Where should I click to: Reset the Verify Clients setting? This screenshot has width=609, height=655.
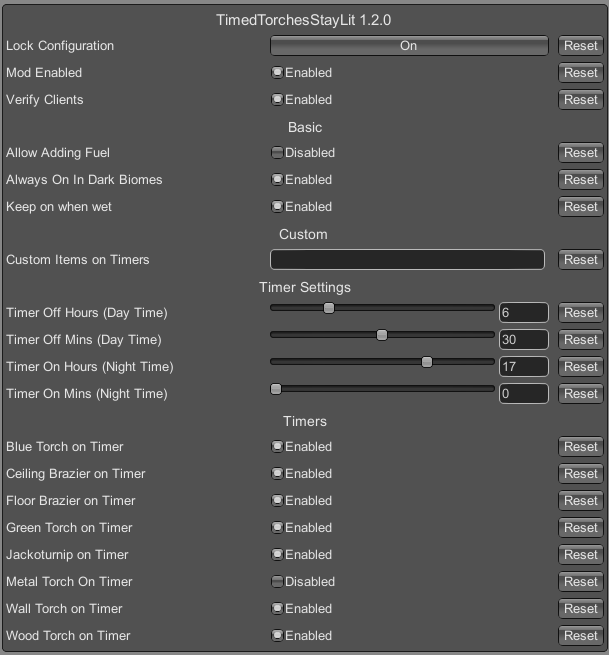[581, 99]
